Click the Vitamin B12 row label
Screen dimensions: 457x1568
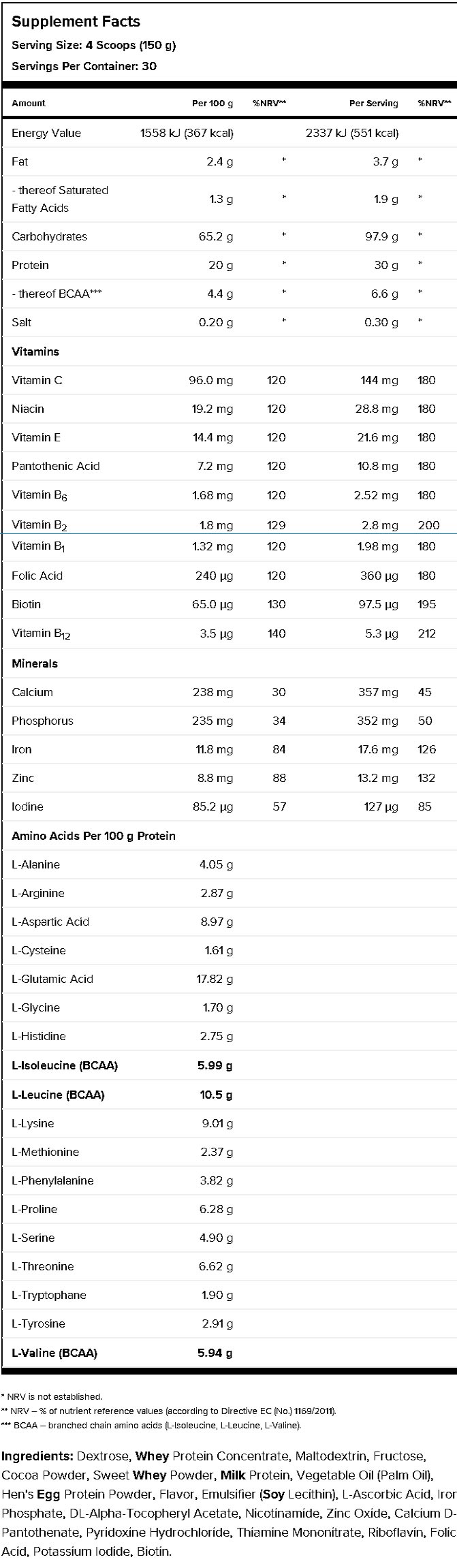coord(41,633)
